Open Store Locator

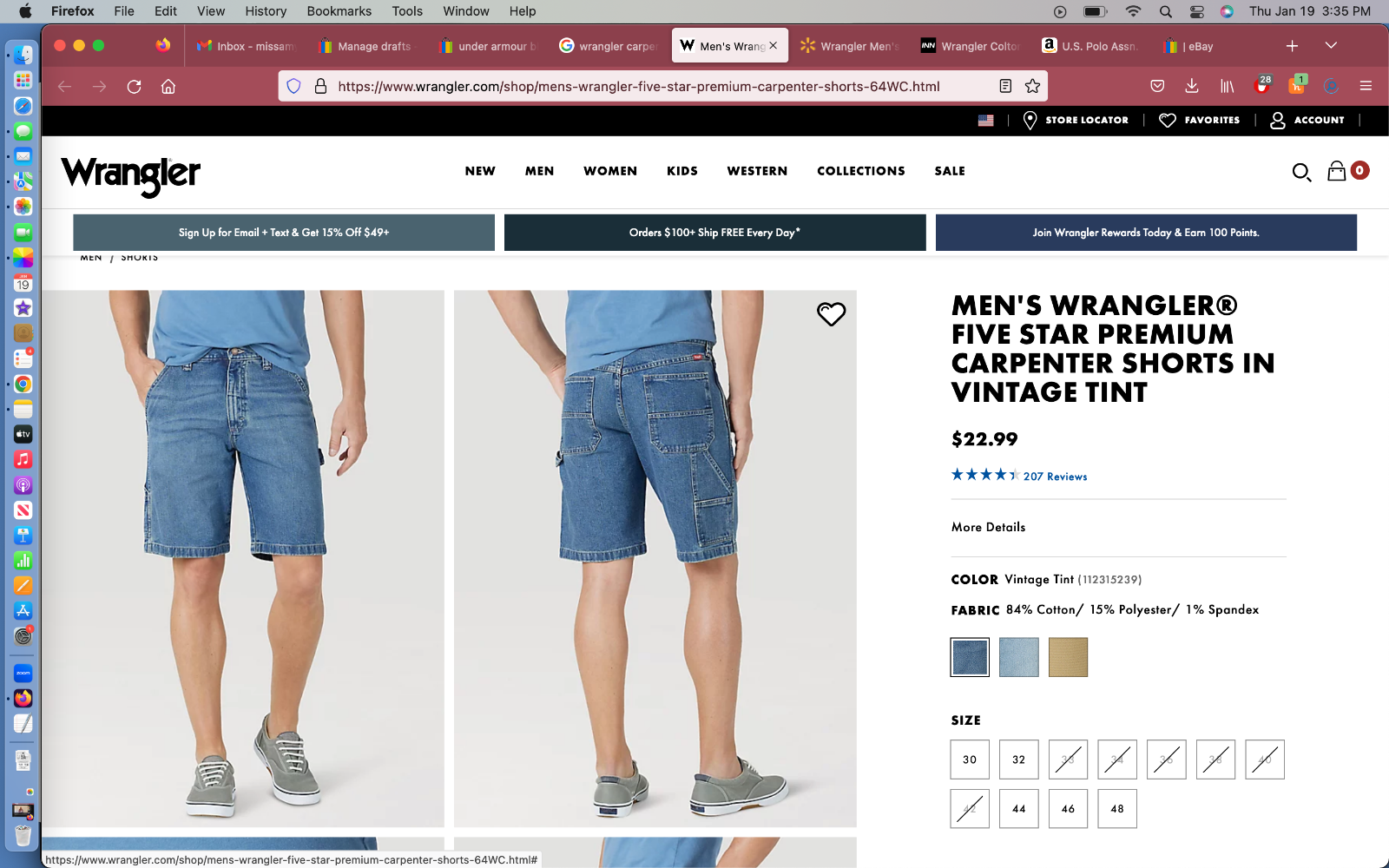1076,120
